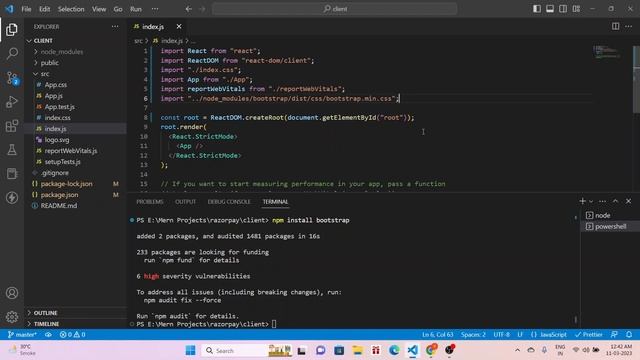Open the Edit menu
The width and height of the screenshot is (640, 360).
tap(44, 9)
